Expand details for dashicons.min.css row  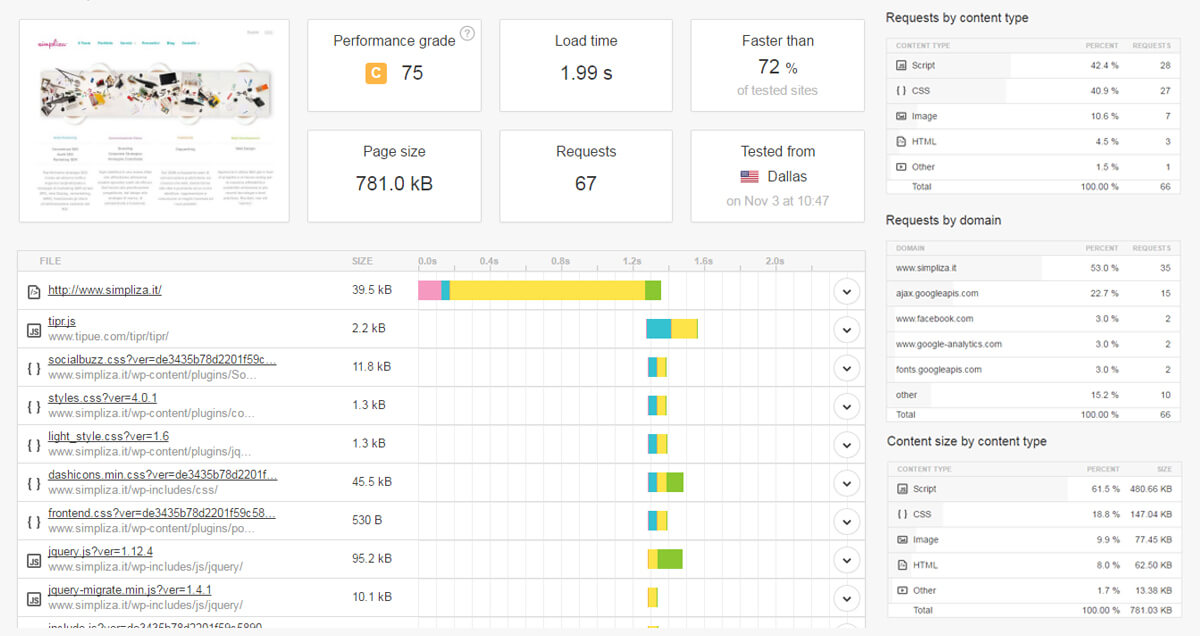tap(846, 482)
